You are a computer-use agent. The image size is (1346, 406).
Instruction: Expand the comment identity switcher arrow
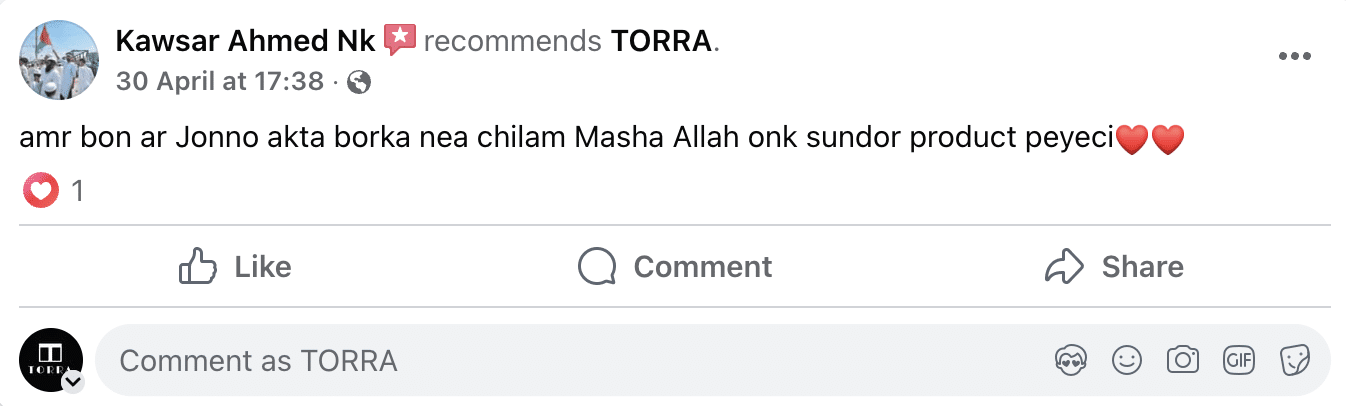(x=73, y=382)
